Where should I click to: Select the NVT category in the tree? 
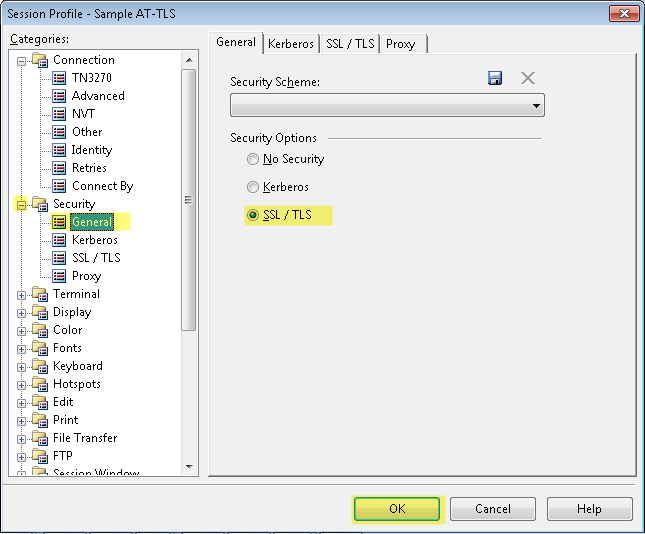pyautogui.click(x=83, y=114)
